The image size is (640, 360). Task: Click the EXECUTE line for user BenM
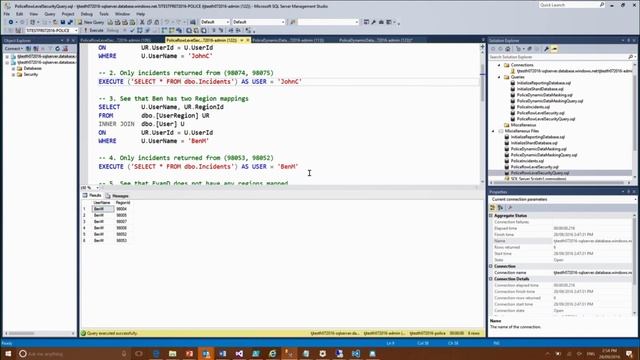click(x=198, y=167)
